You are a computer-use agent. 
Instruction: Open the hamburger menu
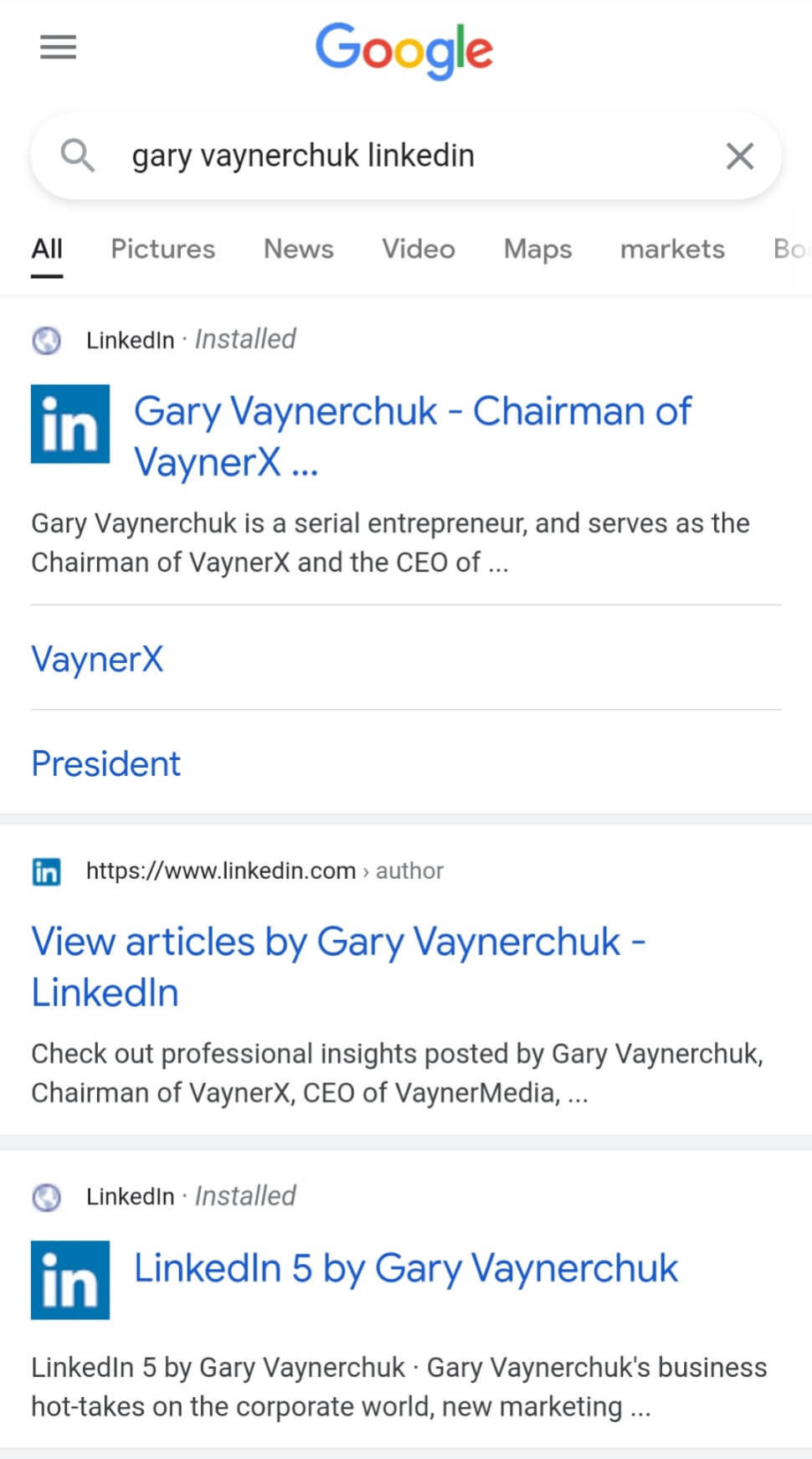point(58,47)
